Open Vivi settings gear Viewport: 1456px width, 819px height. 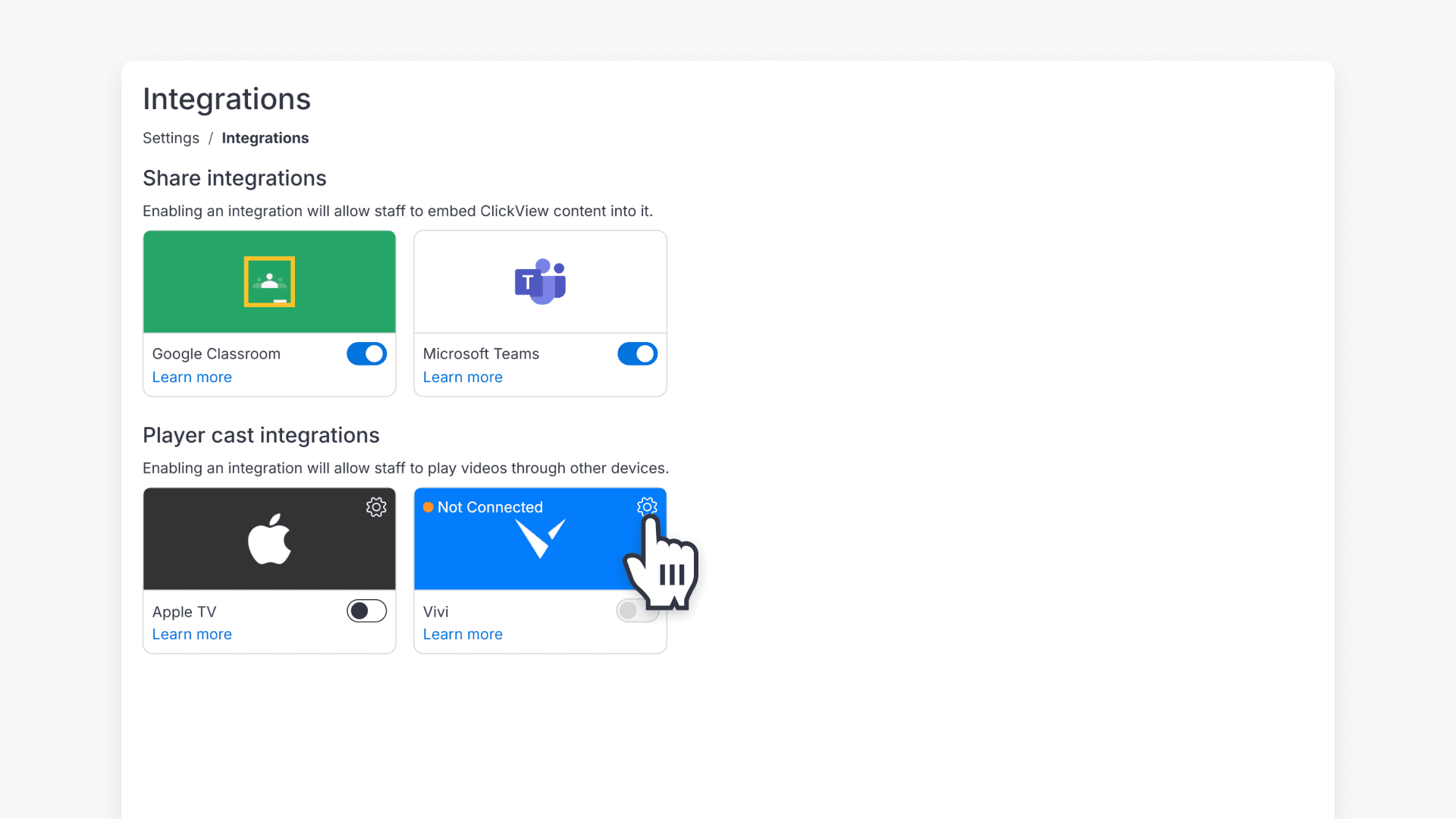[x=648, y=507]
